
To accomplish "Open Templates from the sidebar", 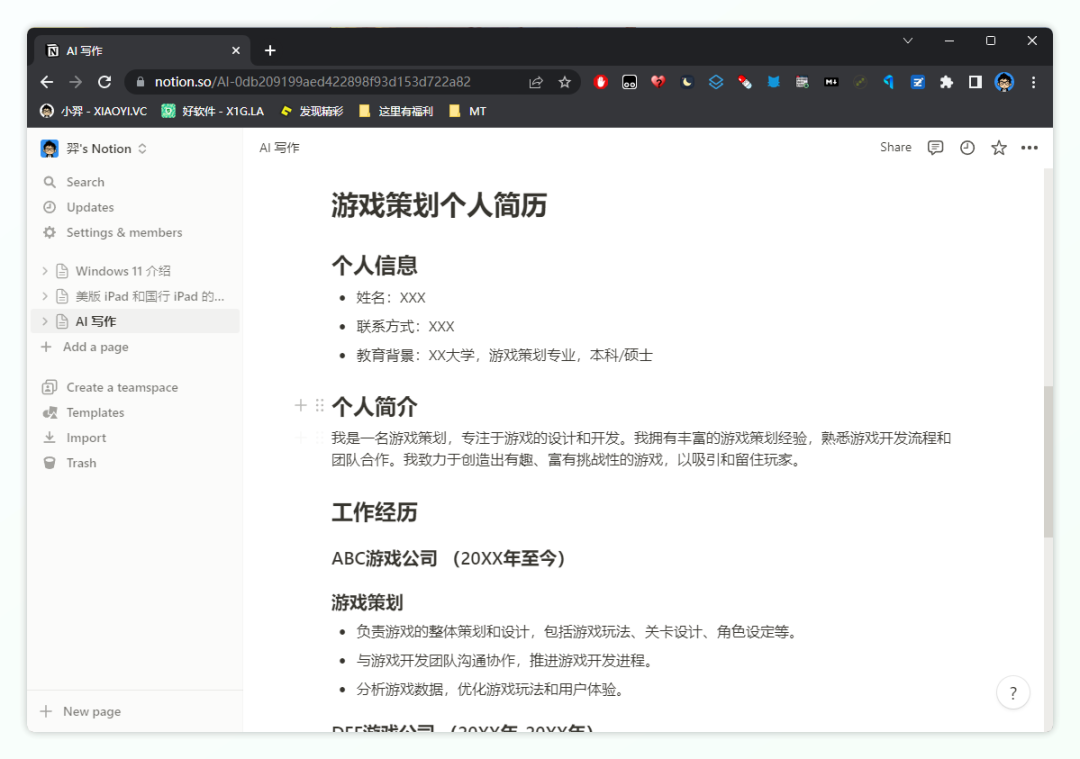I will tap(95, 413).
